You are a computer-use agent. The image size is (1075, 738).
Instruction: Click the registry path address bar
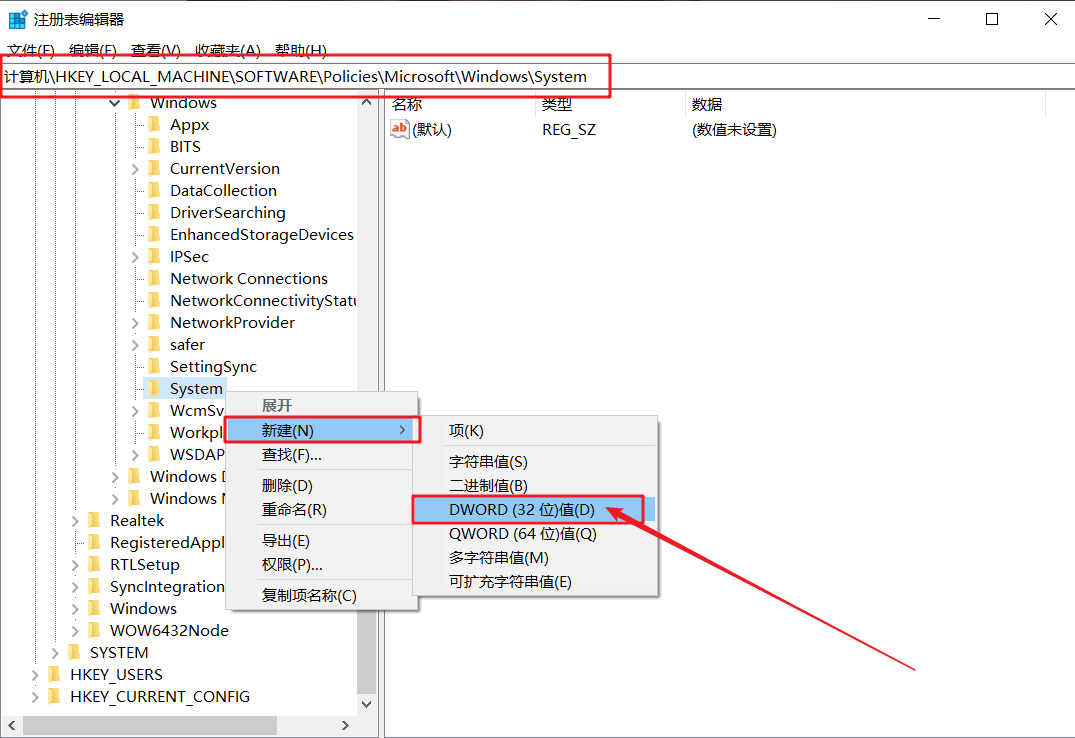click(x=300, y=76)
